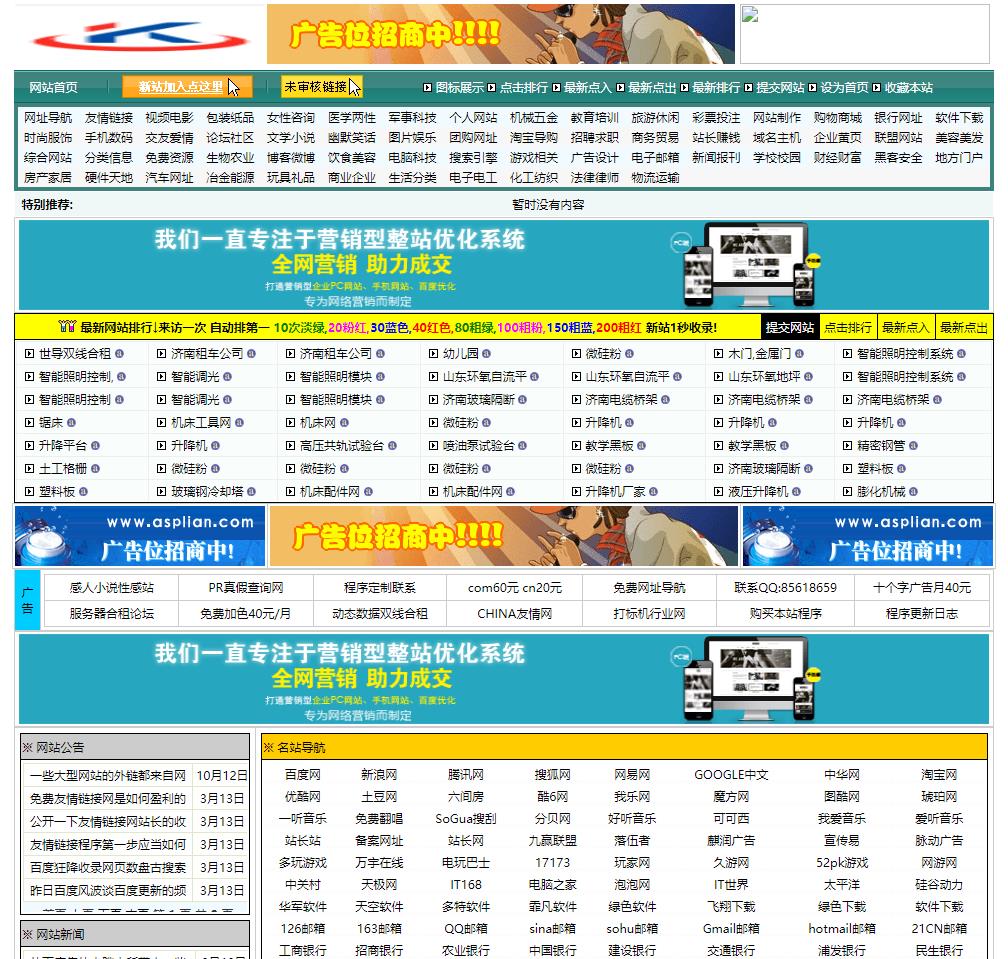
Task: Open SoGua搜刮 in 名站导航
Action: point(465,818)
